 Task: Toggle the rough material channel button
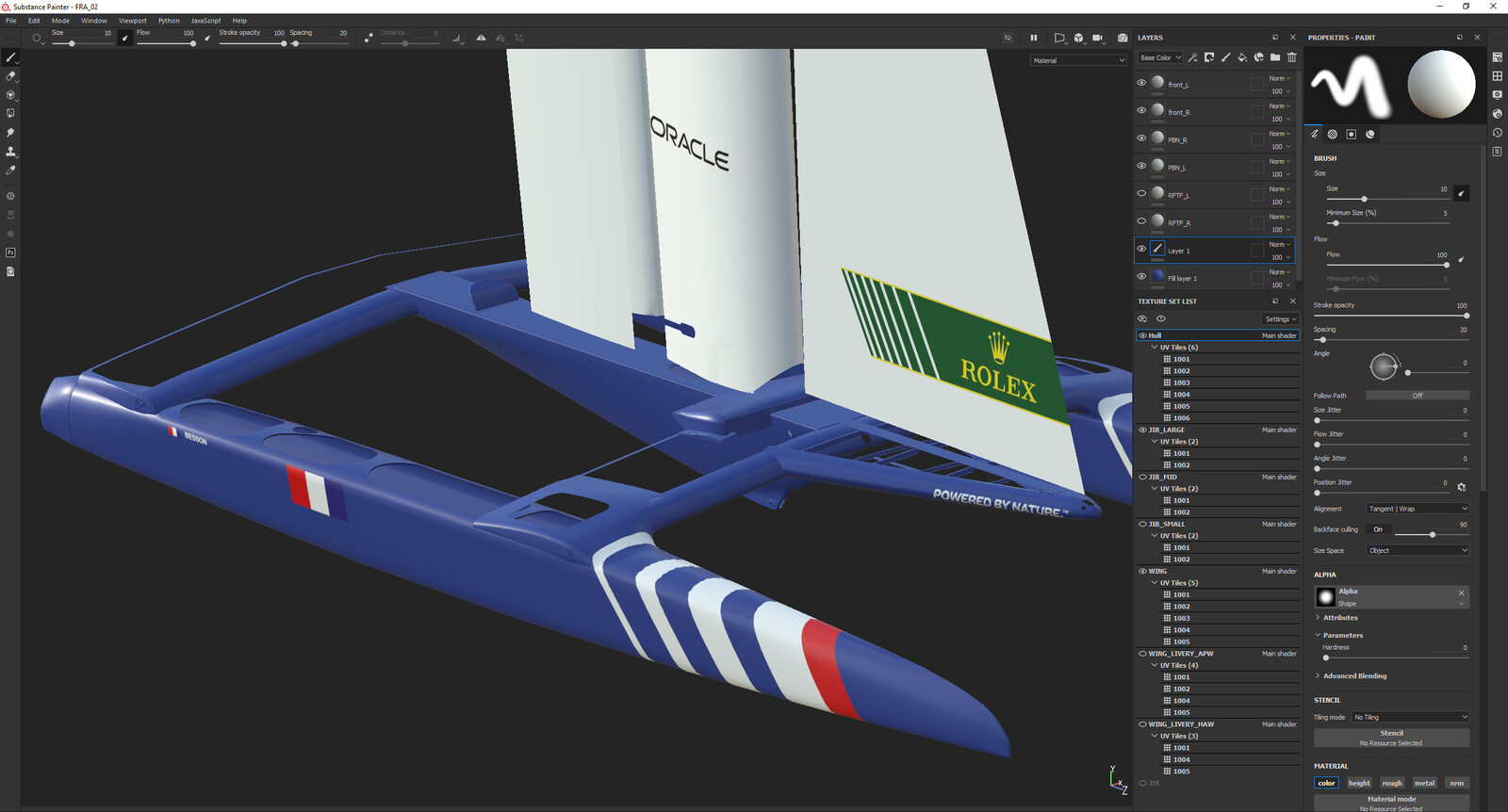[x=1392, y=783]
